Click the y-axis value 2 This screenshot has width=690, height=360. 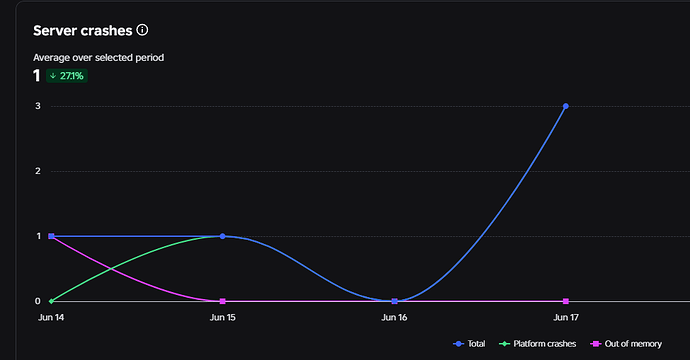pos(38,171)
